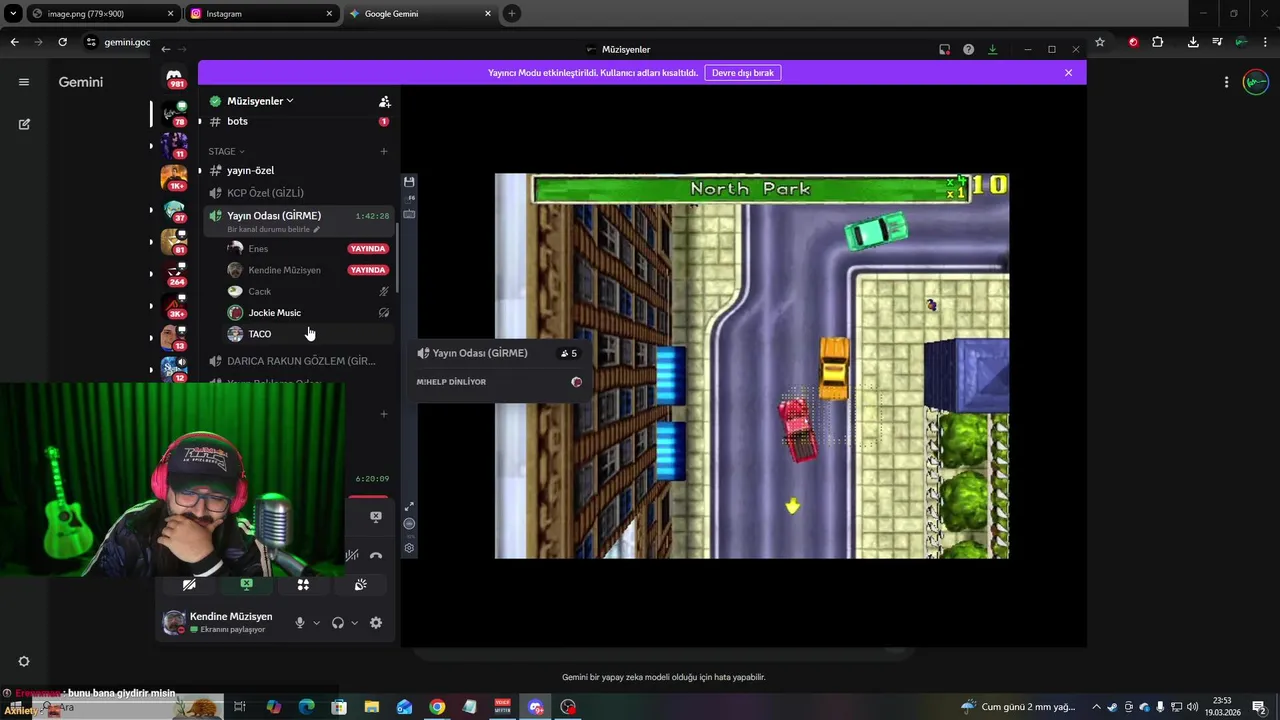The width and height of the screenshot is (1280, 720).
Task: Click the Devre dışı bırak button
Action: (743, 73)
